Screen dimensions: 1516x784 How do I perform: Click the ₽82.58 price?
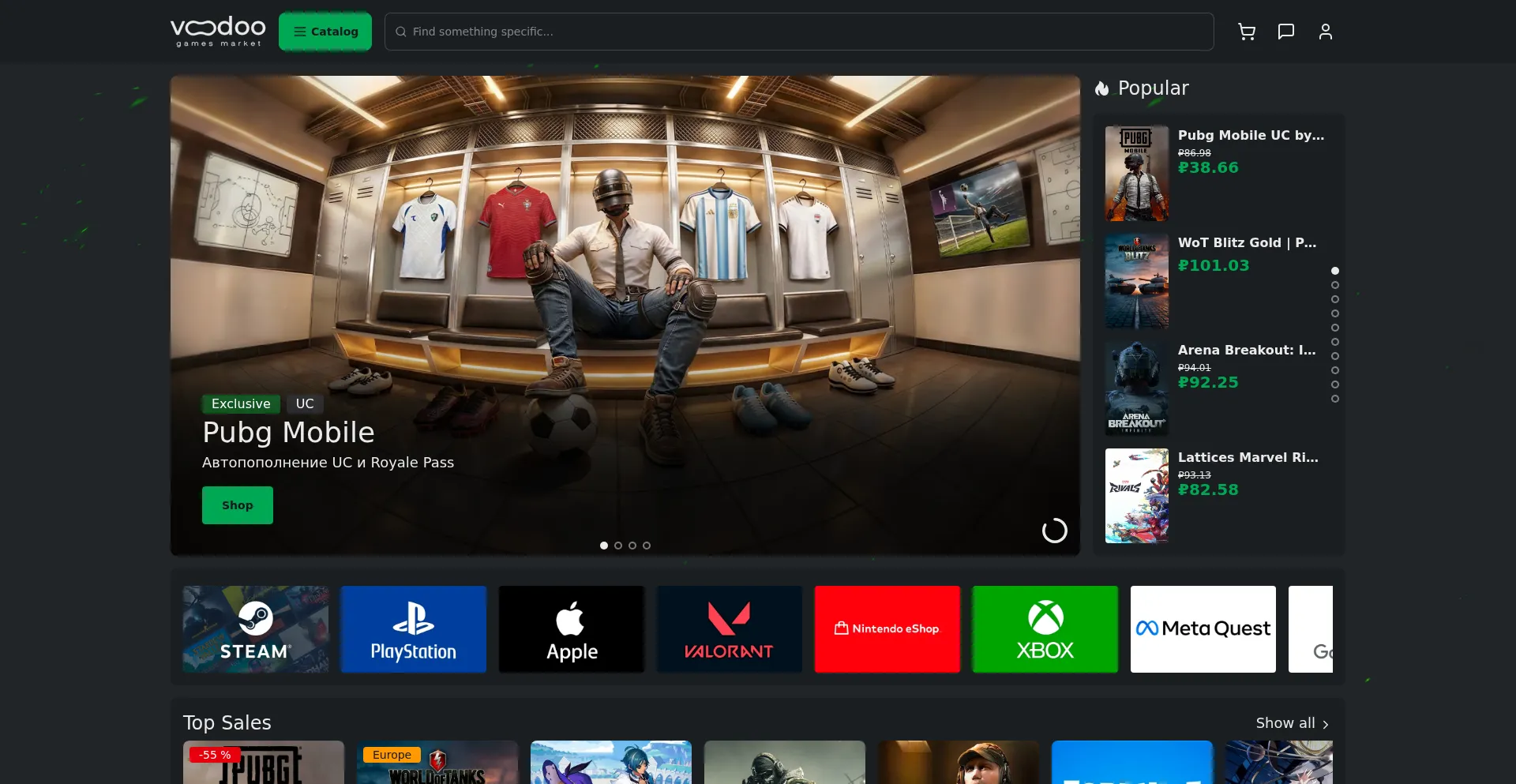1208,490
